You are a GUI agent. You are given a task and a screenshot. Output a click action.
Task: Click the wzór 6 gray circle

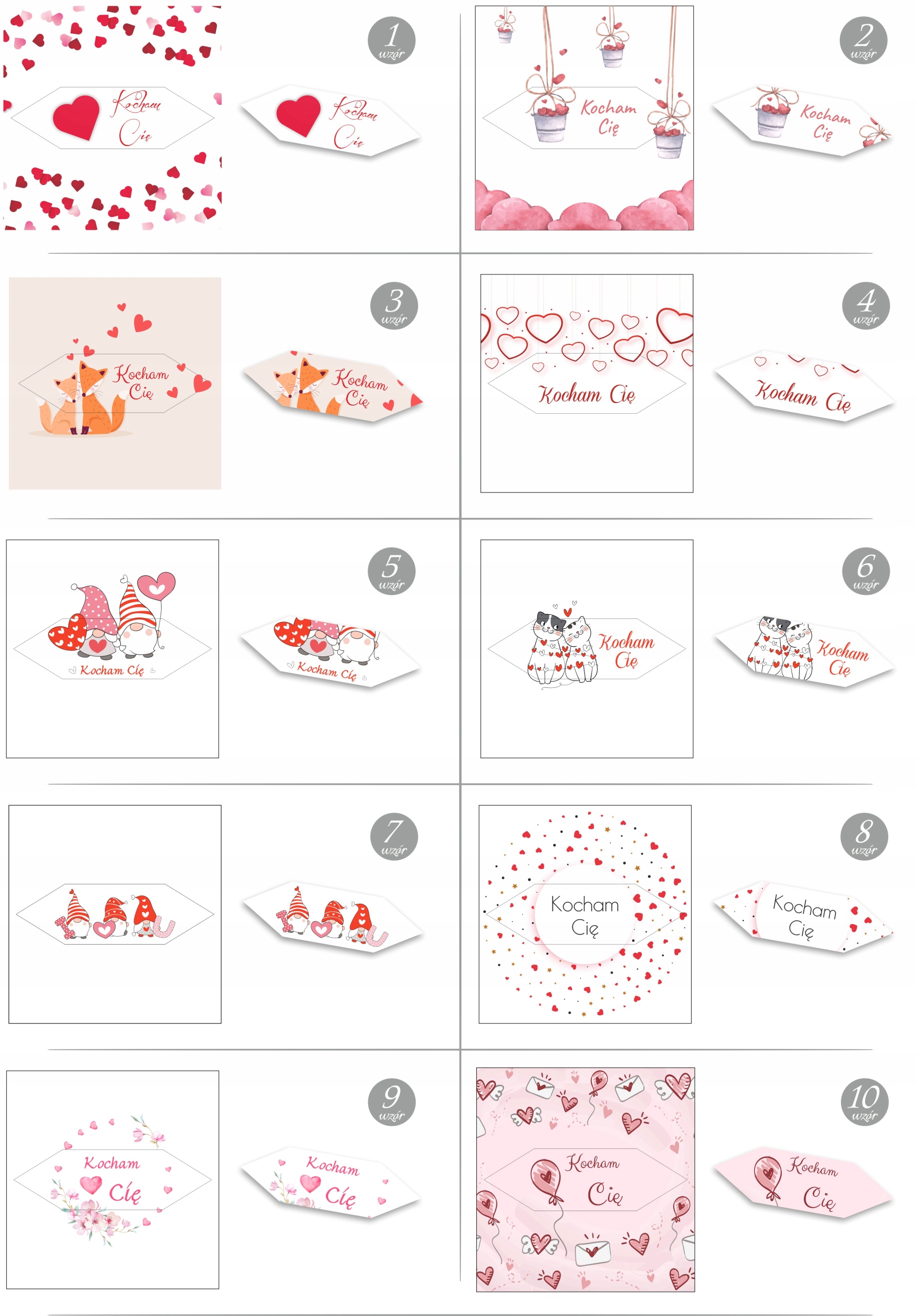click(866, 571)
